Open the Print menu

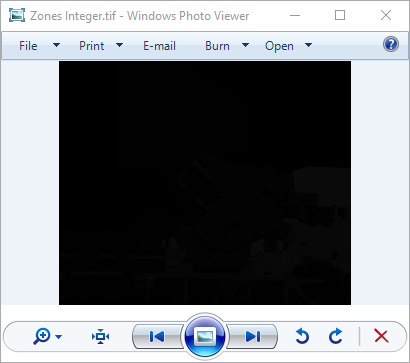click(91, 46)
